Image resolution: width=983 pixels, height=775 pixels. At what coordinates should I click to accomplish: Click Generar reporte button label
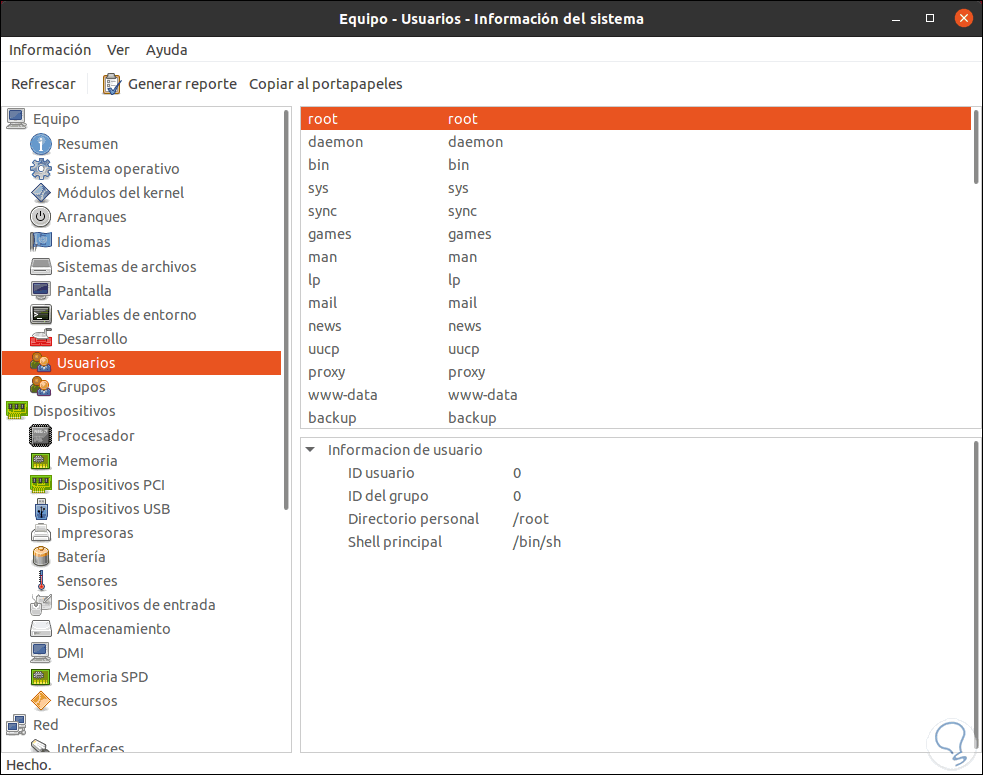coord(182,84)
